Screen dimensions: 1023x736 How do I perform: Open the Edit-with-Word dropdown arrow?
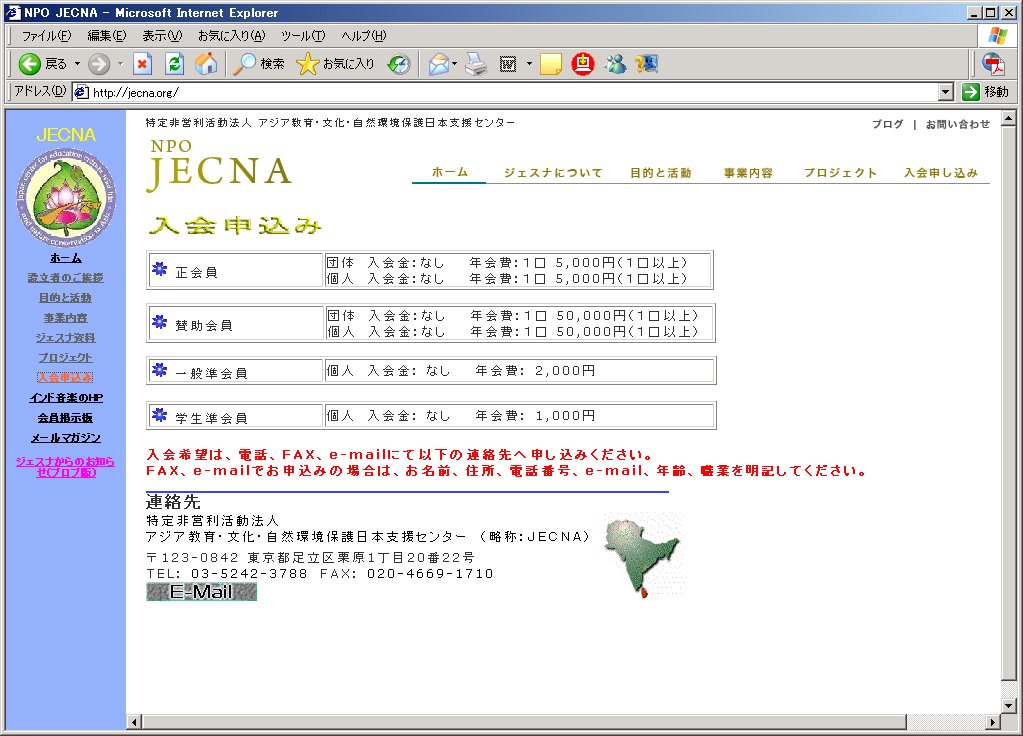click(528, 64)
